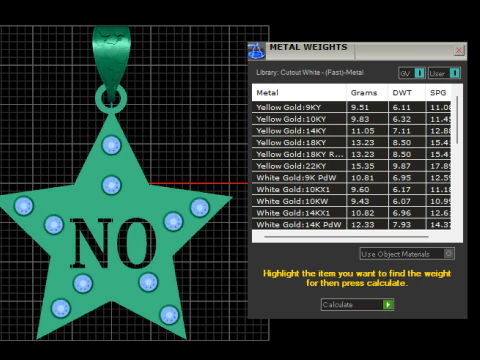Click the letters NO on the star pendant
Image resolution: width=480 pixels, height=360 pixels.
(113, 243)
